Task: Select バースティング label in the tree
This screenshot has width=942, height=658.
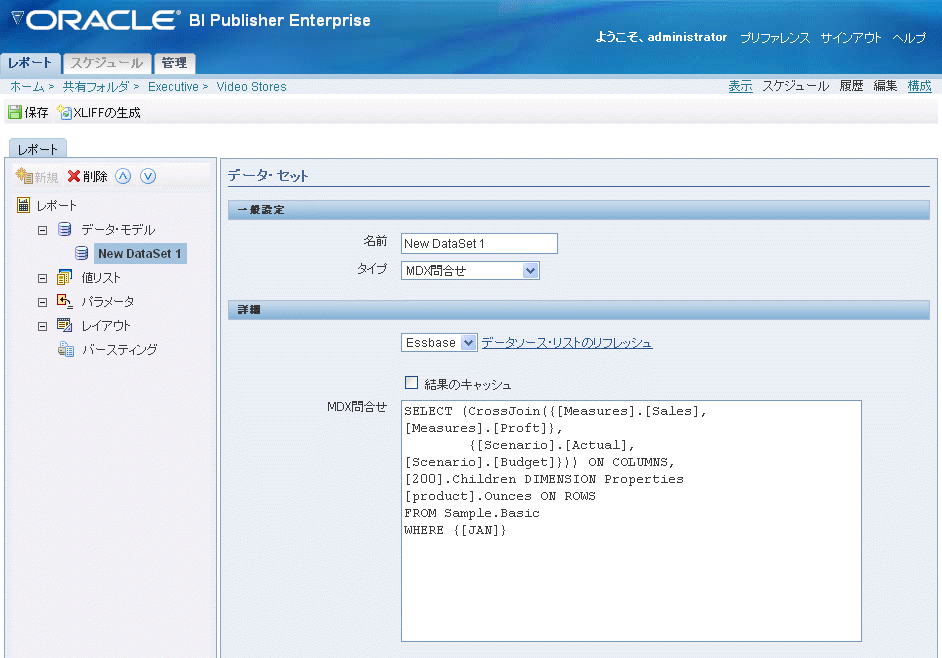Action: pyautogui.click(x=120, y=350)
